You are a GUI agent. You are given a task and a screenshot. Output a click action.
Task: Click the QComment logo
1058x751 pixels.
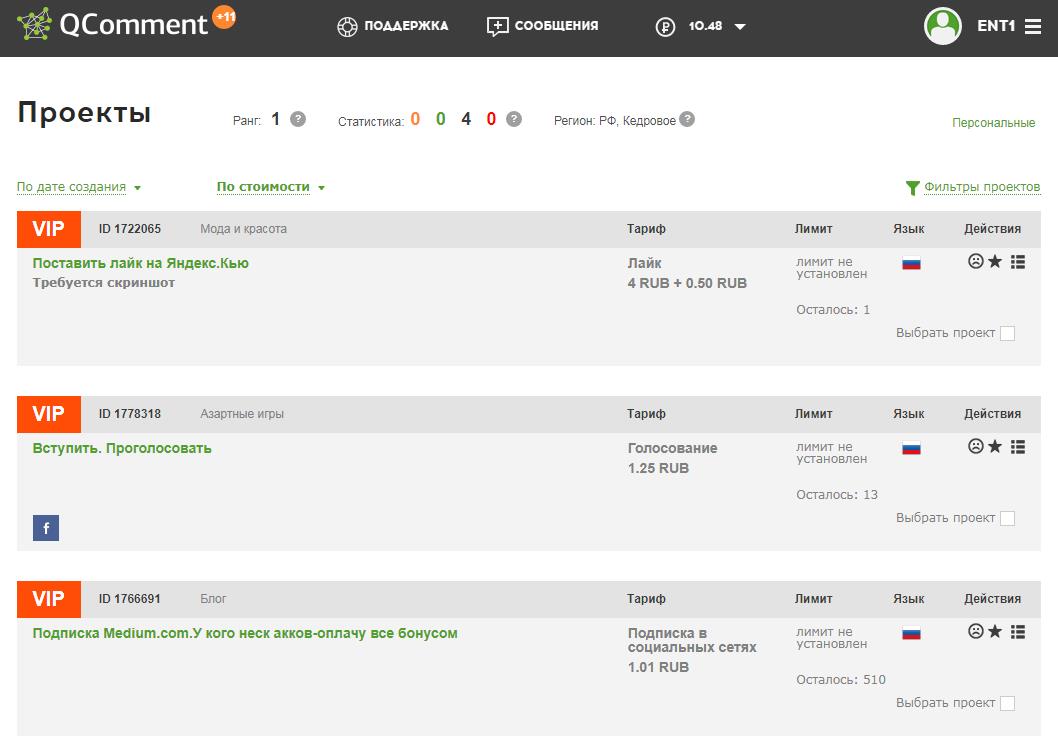click(112, 24)
